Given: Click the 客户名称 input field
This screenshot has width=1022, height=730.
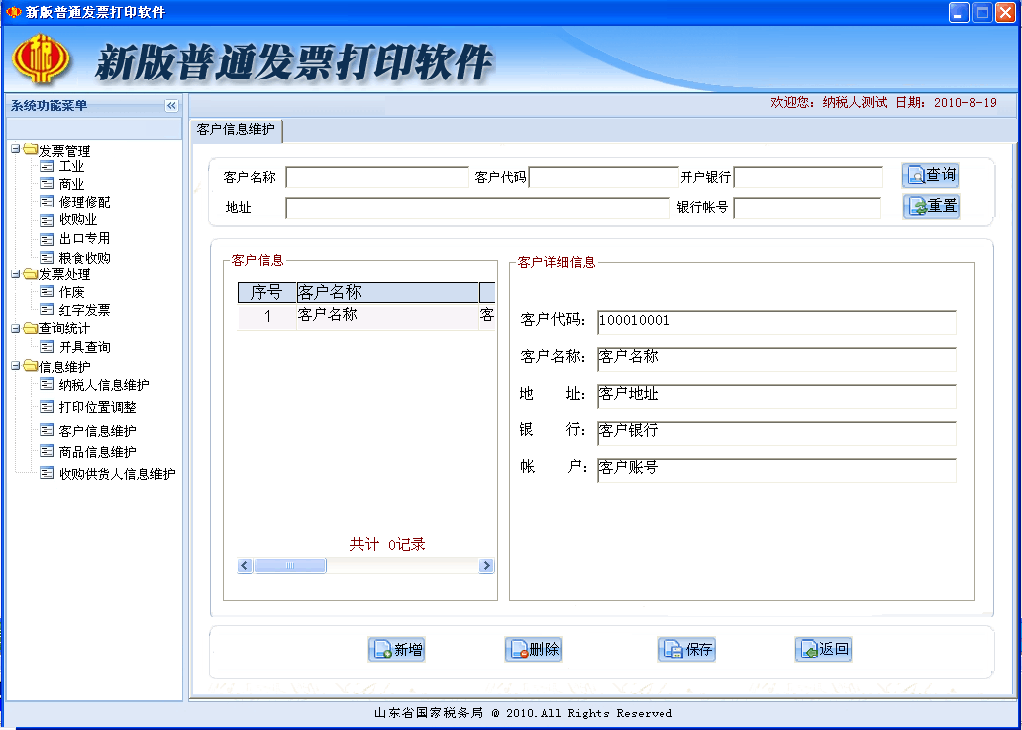Looking at the screenshot, I should pos(377,176).
